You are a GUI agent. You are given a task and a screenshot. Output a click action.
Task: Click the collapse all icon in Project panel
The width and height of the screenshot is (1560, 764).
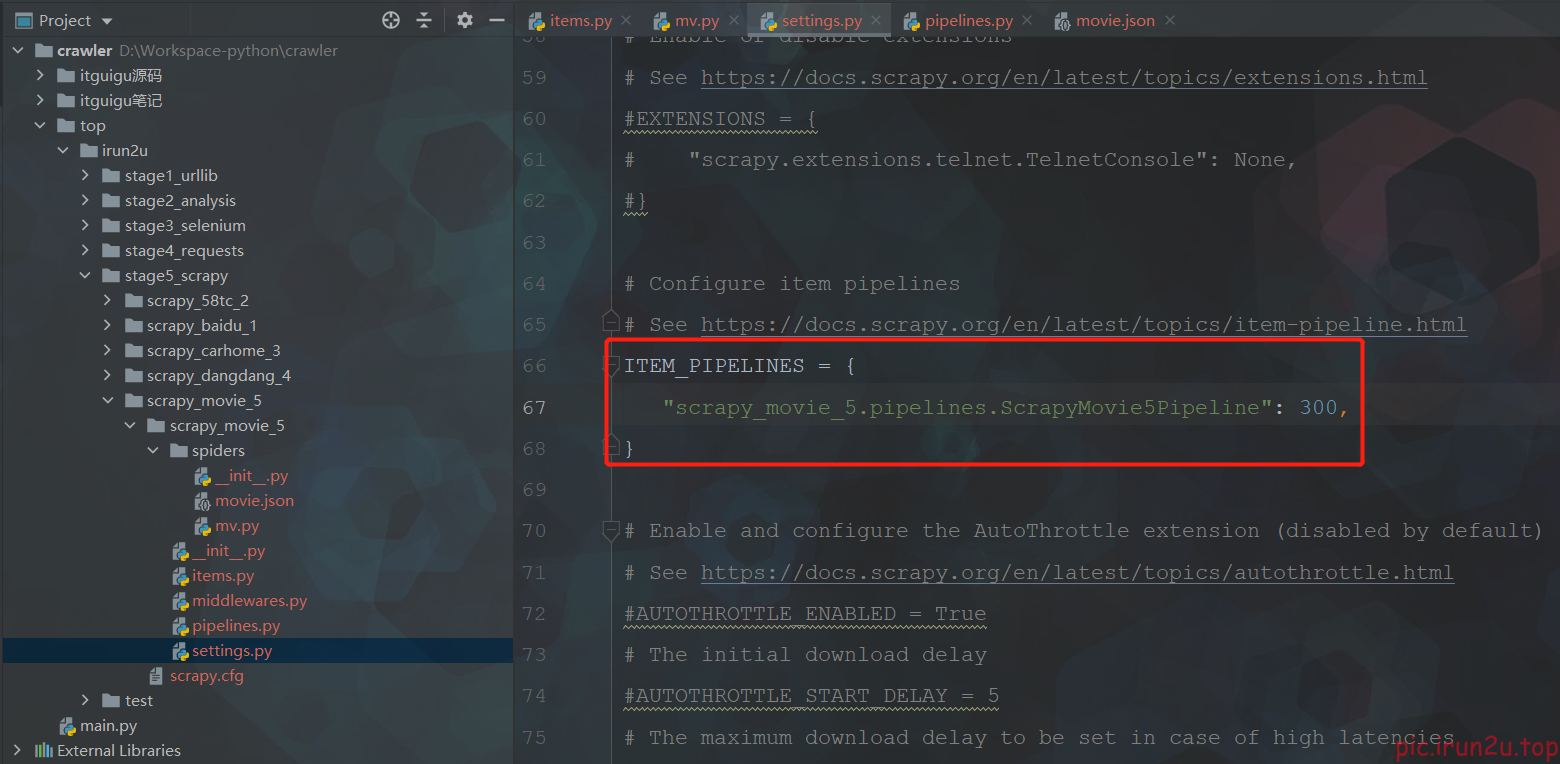424,20
